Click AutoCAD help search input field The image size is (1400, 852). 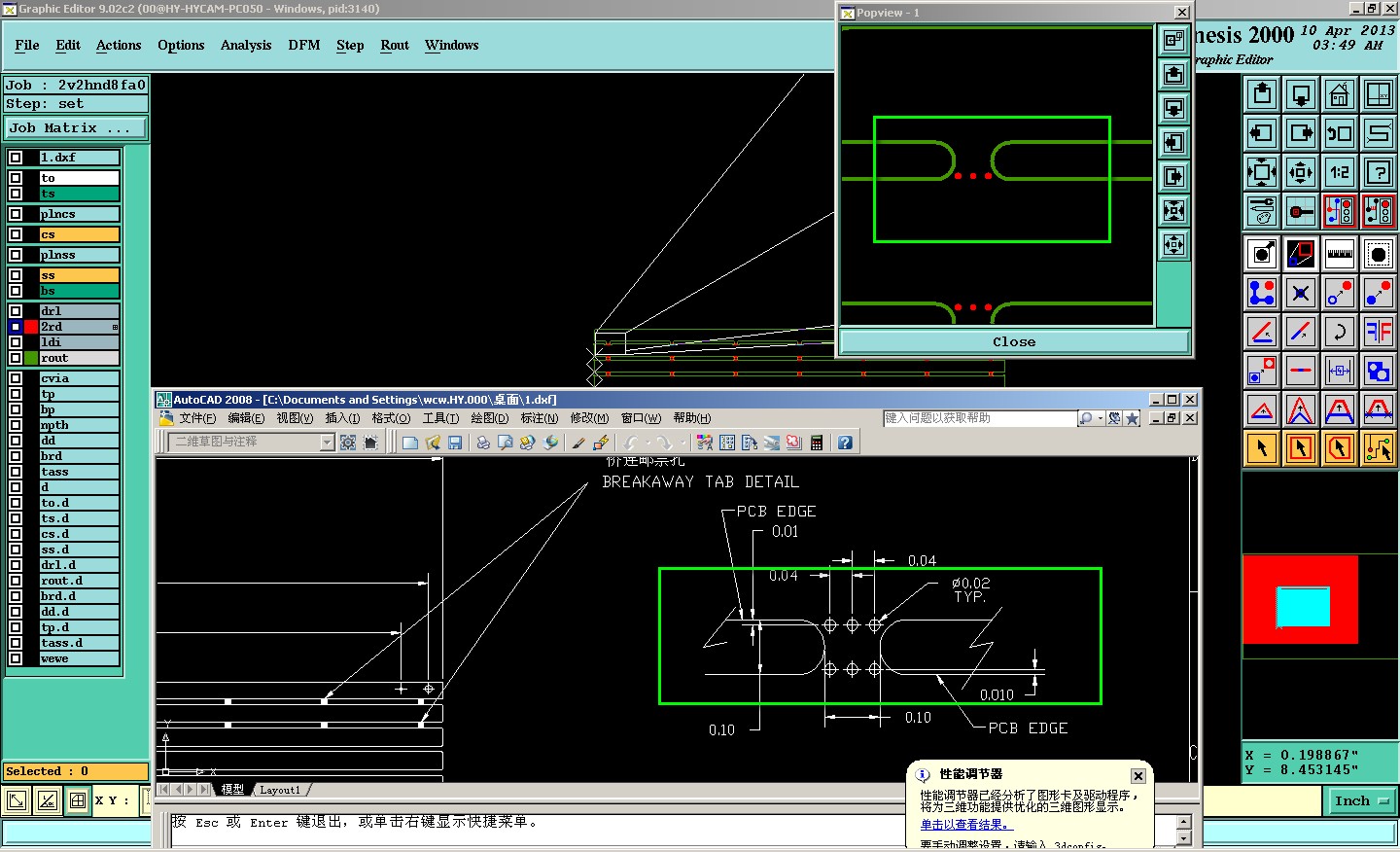[979, 418]
